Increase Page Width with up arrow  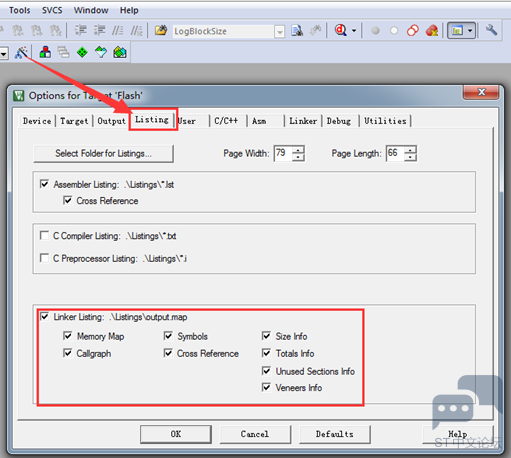298,150
